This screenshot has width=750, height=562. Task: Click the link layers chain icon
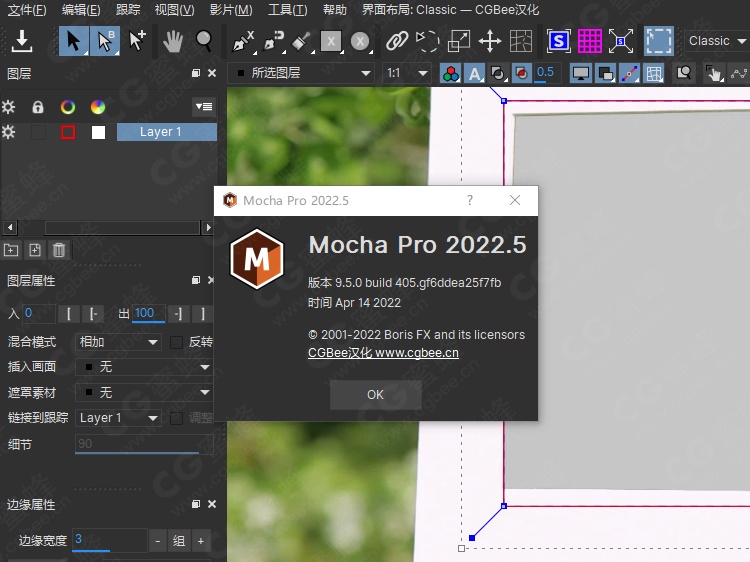click(x=397, y=41)
